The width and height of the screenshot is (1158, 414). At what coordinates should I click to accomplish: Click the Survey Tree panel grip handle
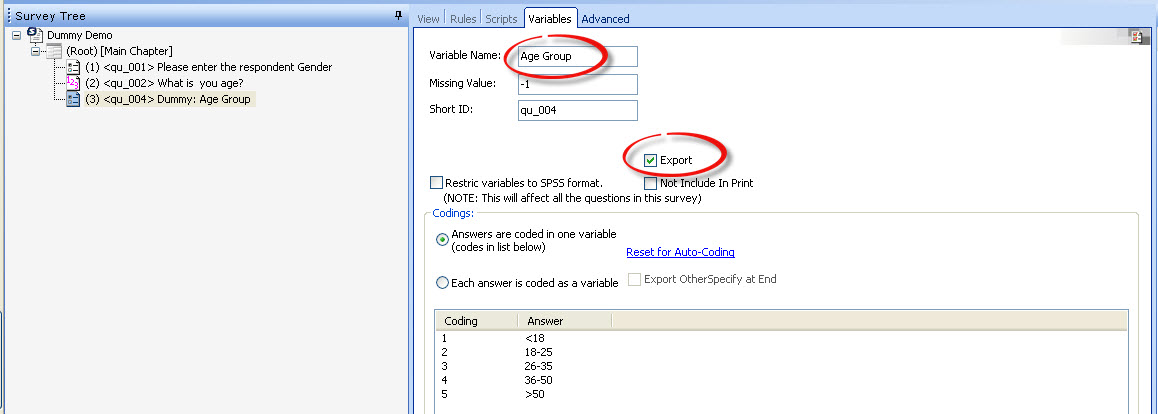click(8, 15)
